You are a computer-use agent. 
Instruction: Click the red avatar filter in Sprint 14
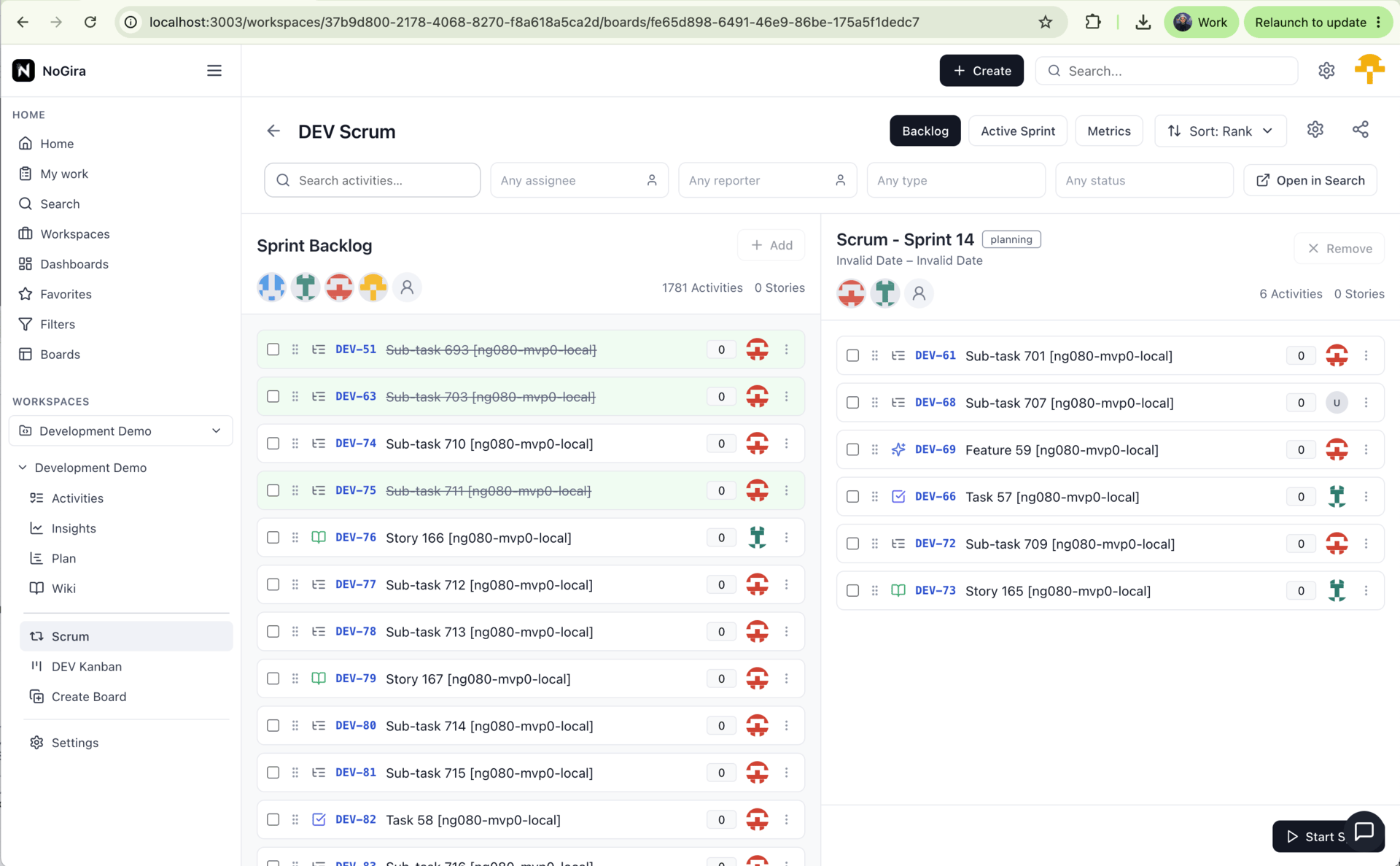tap(851, 293)
